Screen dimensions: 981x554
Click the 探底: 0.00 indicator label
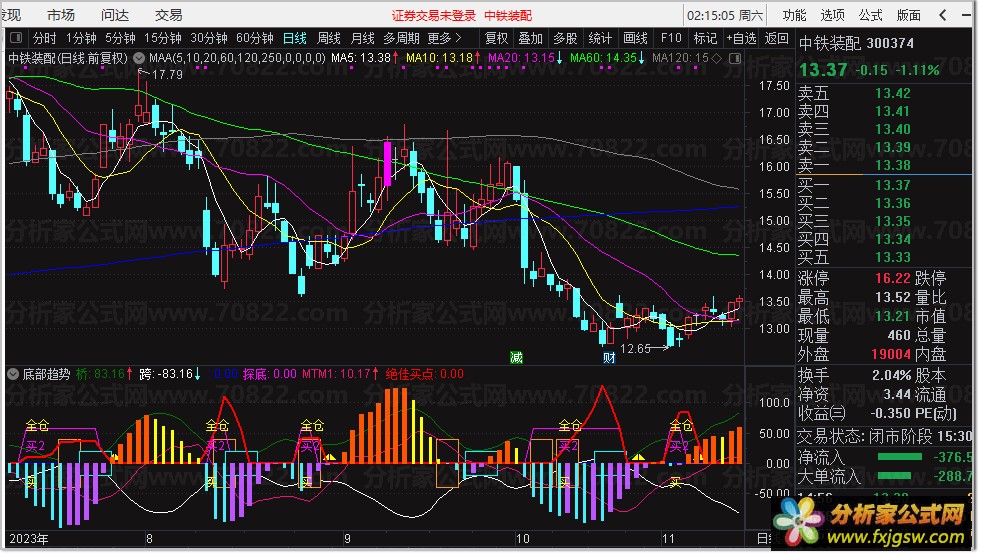pos(270,374)
